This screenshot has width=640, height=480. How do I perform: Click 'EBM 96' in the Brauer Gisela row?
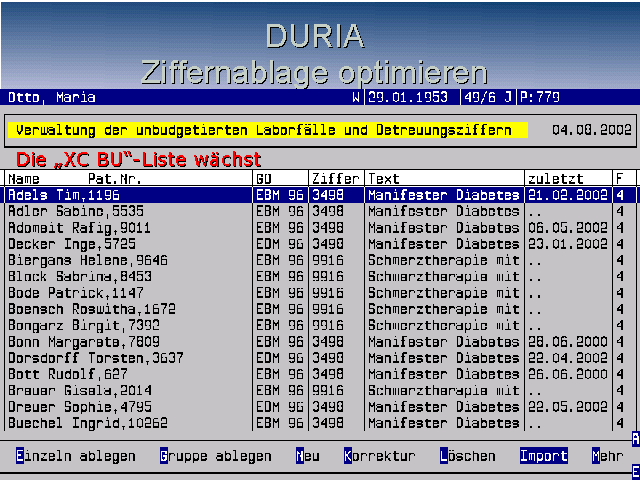[x=280, y=391]
